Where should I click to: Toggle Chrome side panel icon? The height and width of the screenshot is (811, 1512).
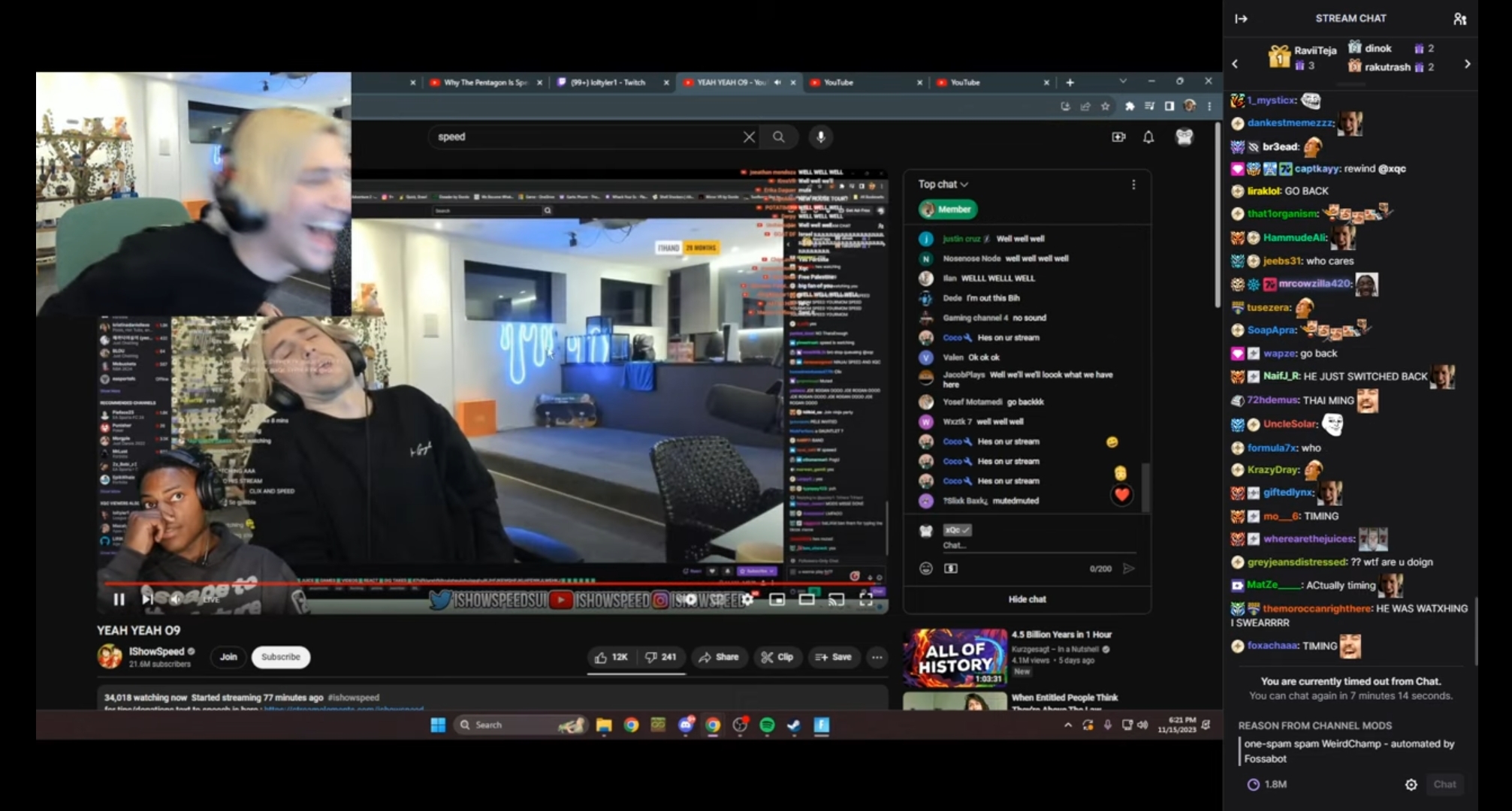click(1169, 107)
